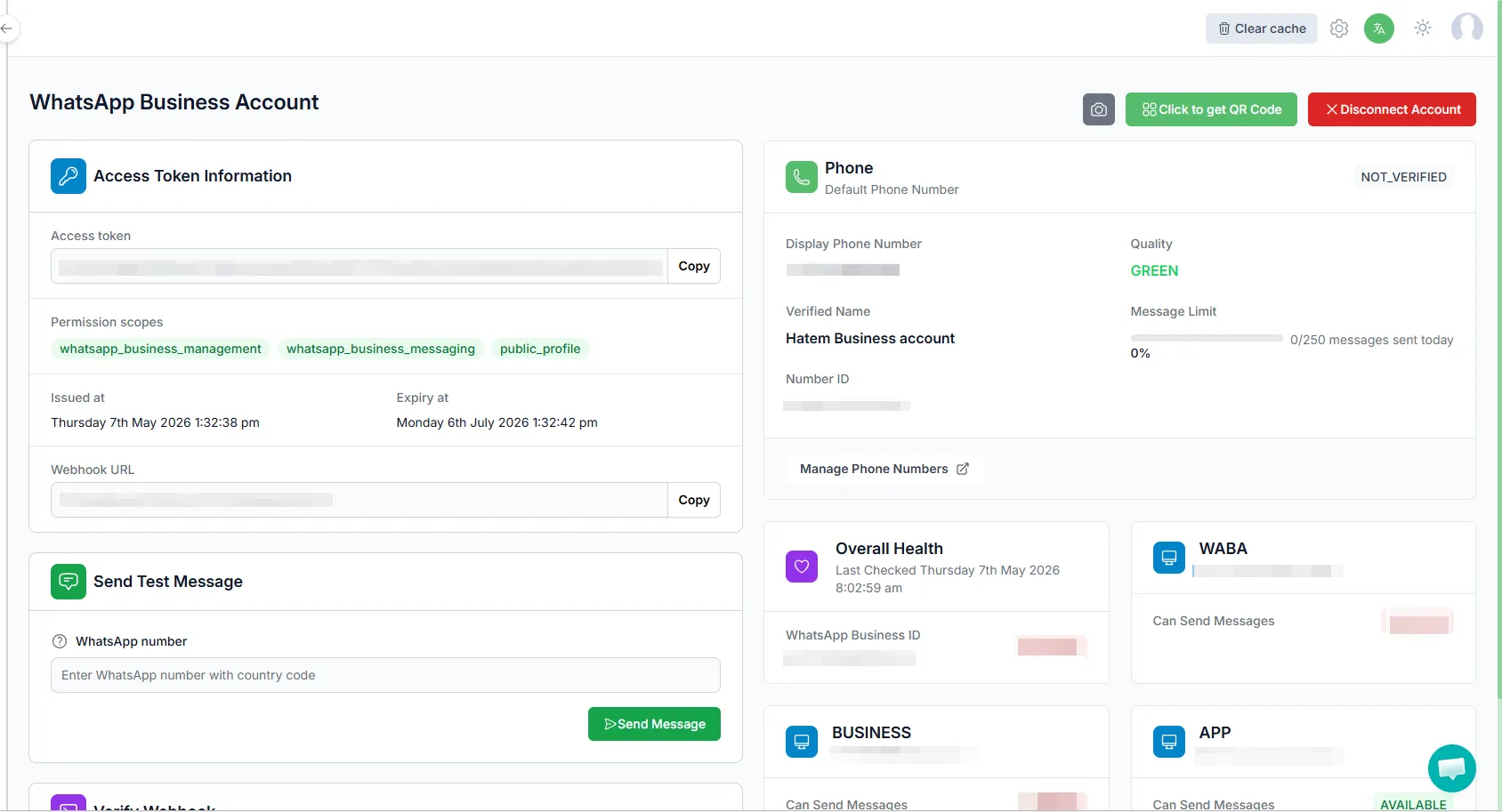Click the NOT_VERIFIED status badge
Image resolution: width=1502 pixels, height=812 pixels.
[1403, 177]
